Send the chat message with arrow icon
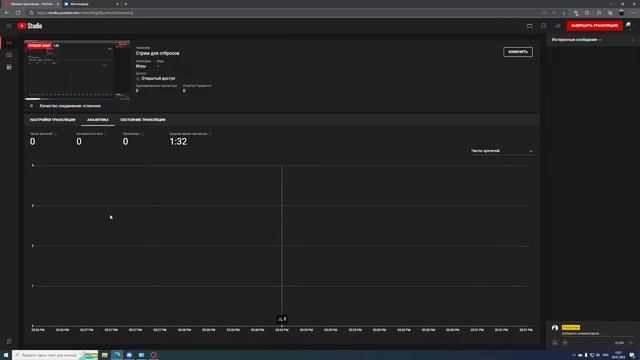Viewport: 640px width, 360px height. [631, 343]
